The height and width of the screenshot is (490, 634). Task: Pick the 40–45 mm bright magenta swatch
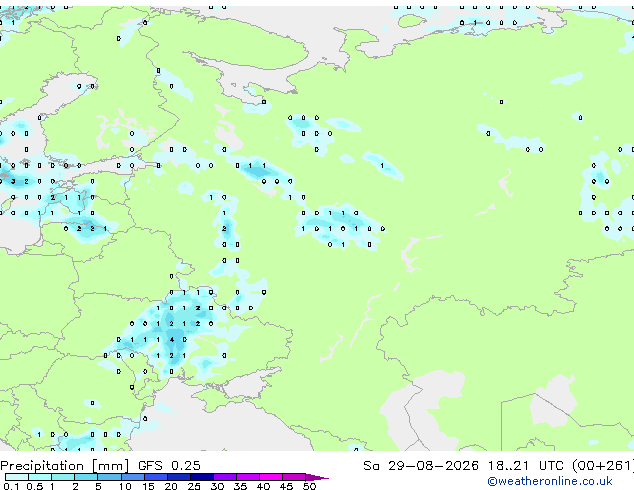pos(271,477)
